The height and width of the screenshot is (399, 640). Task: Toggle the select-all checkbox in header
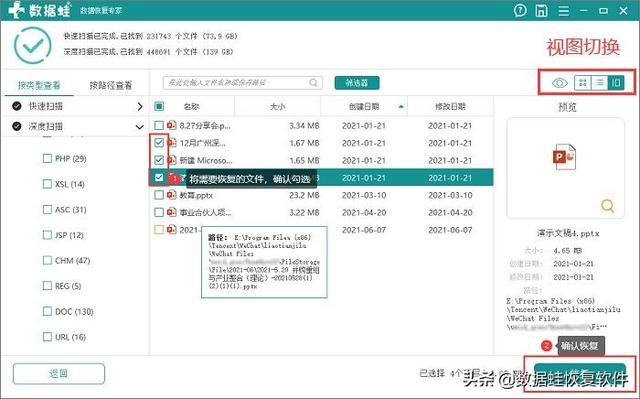(x=159, y=106)
